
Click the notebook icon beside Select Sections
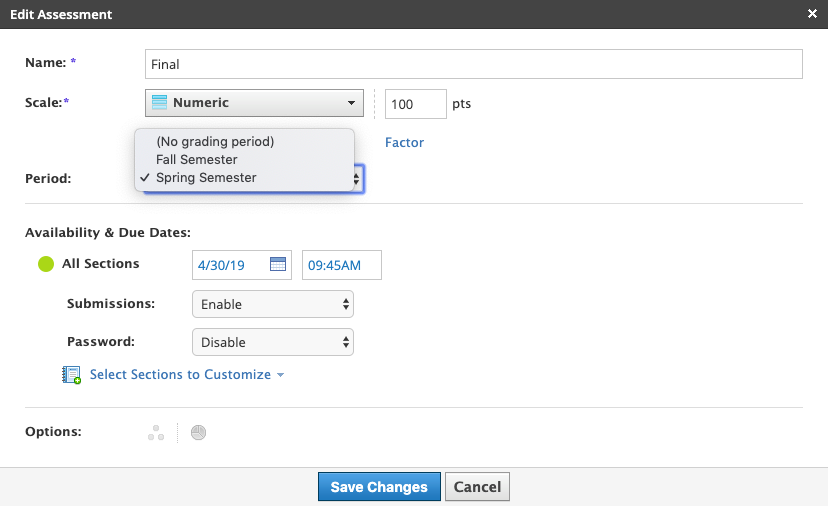pos(72,375)
